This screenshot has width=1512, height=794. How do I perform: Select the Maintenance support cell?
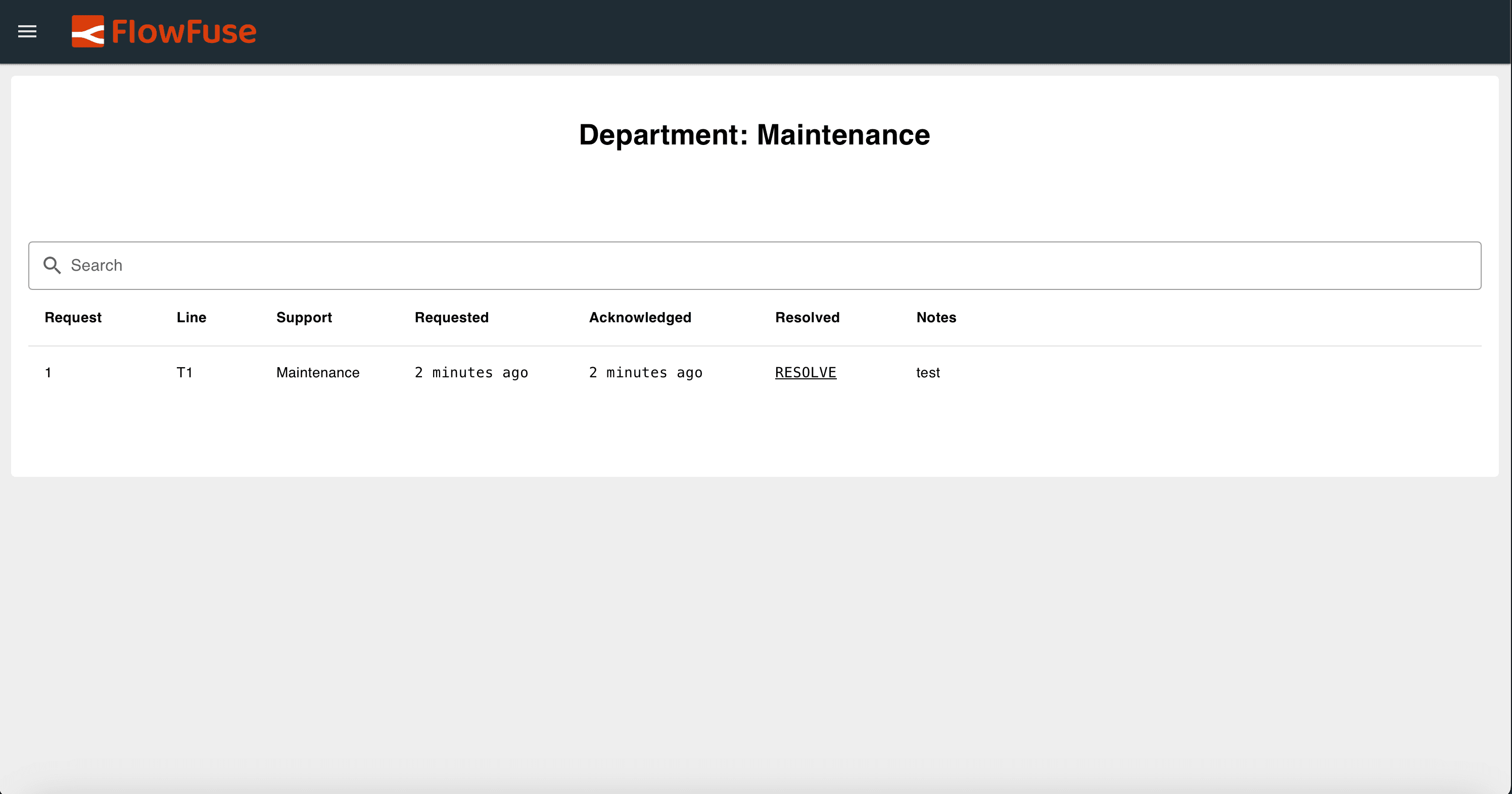(317, 372)
